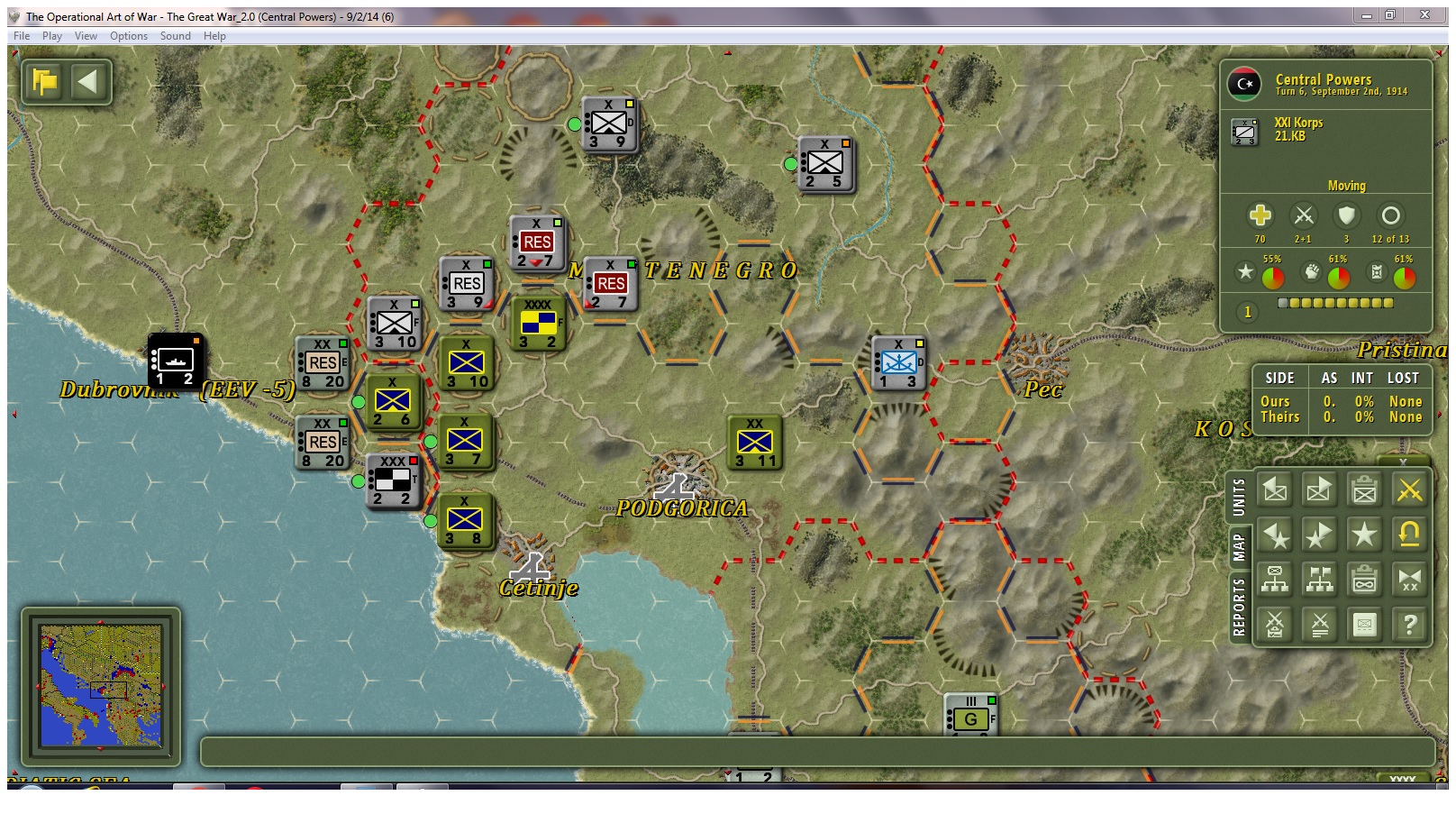Viewport: 1456px width, 832px height.
Task: Click the yellow plus health icon
Action: 1260,215
